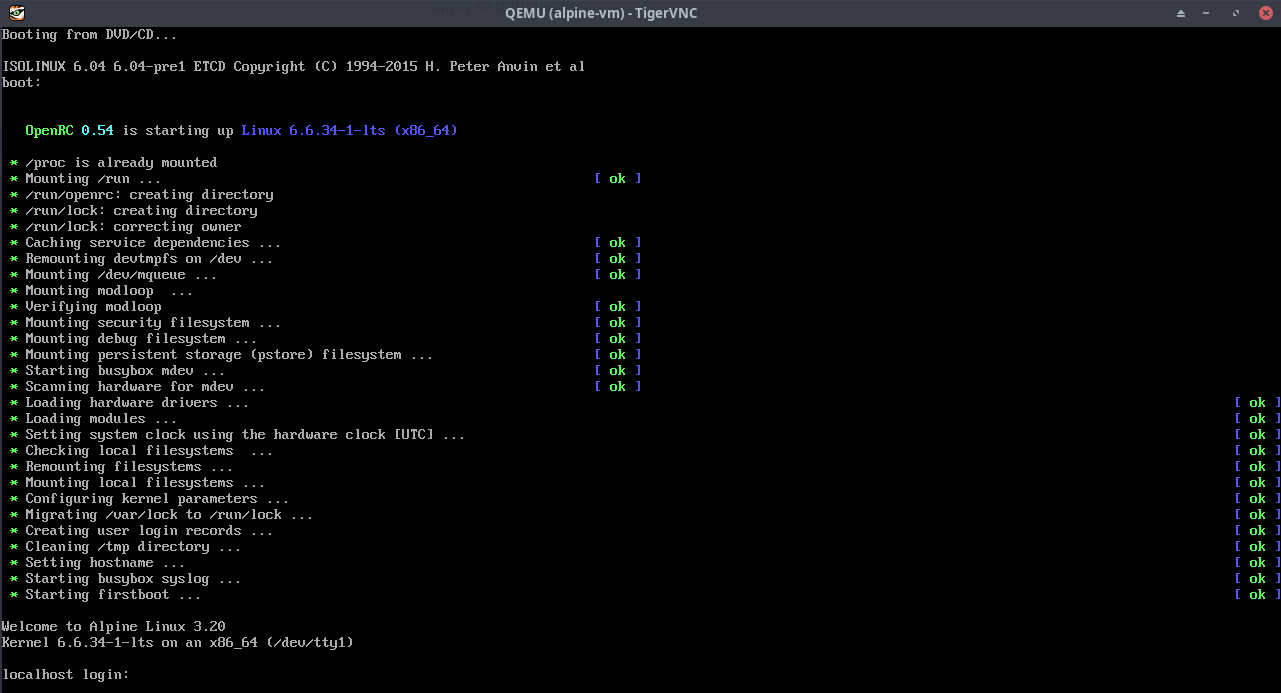The height and width of the screenshot is (693, 1281).
Task: Click the window title 'QEMU (alpine-vm) - TigerVNC'
Action: point(603,13)
